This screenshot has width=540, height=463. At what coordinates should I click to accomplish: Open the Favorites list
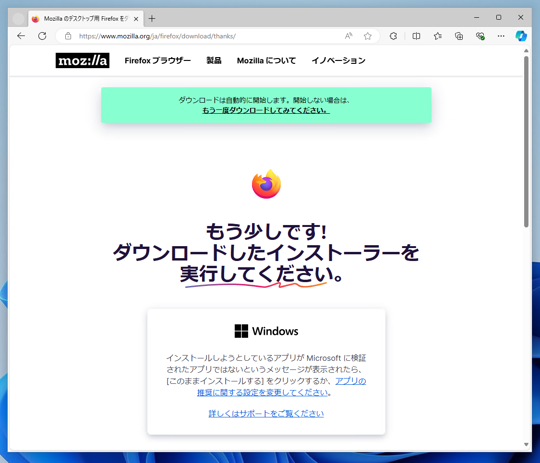[437, 36]
